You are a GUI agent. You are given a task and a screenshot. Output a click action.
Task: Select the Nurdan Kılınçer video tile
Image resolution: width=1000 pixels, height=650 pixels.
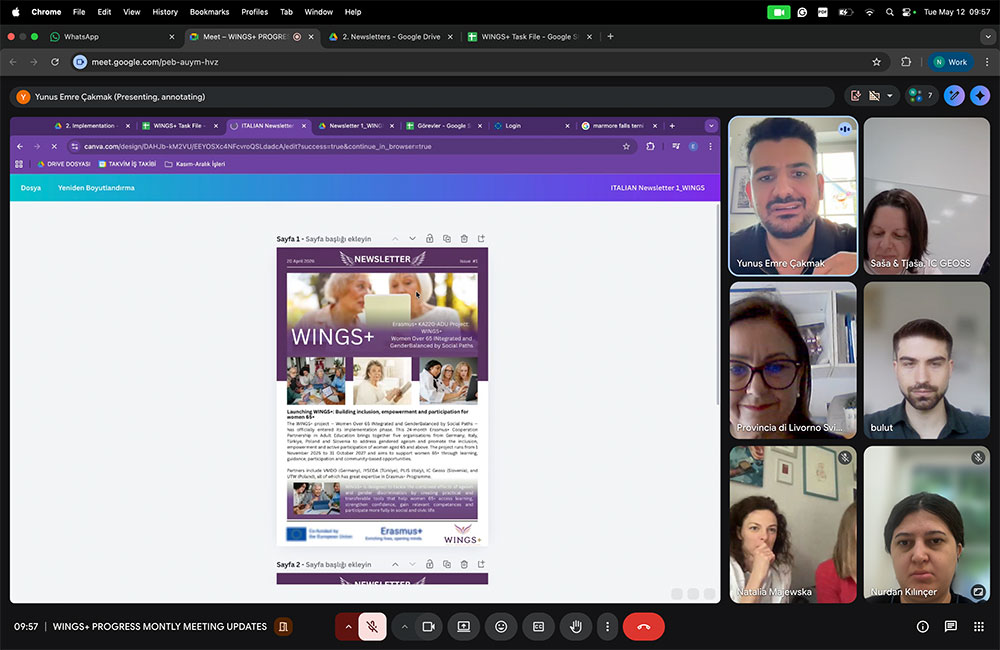[x=927, y=524]
